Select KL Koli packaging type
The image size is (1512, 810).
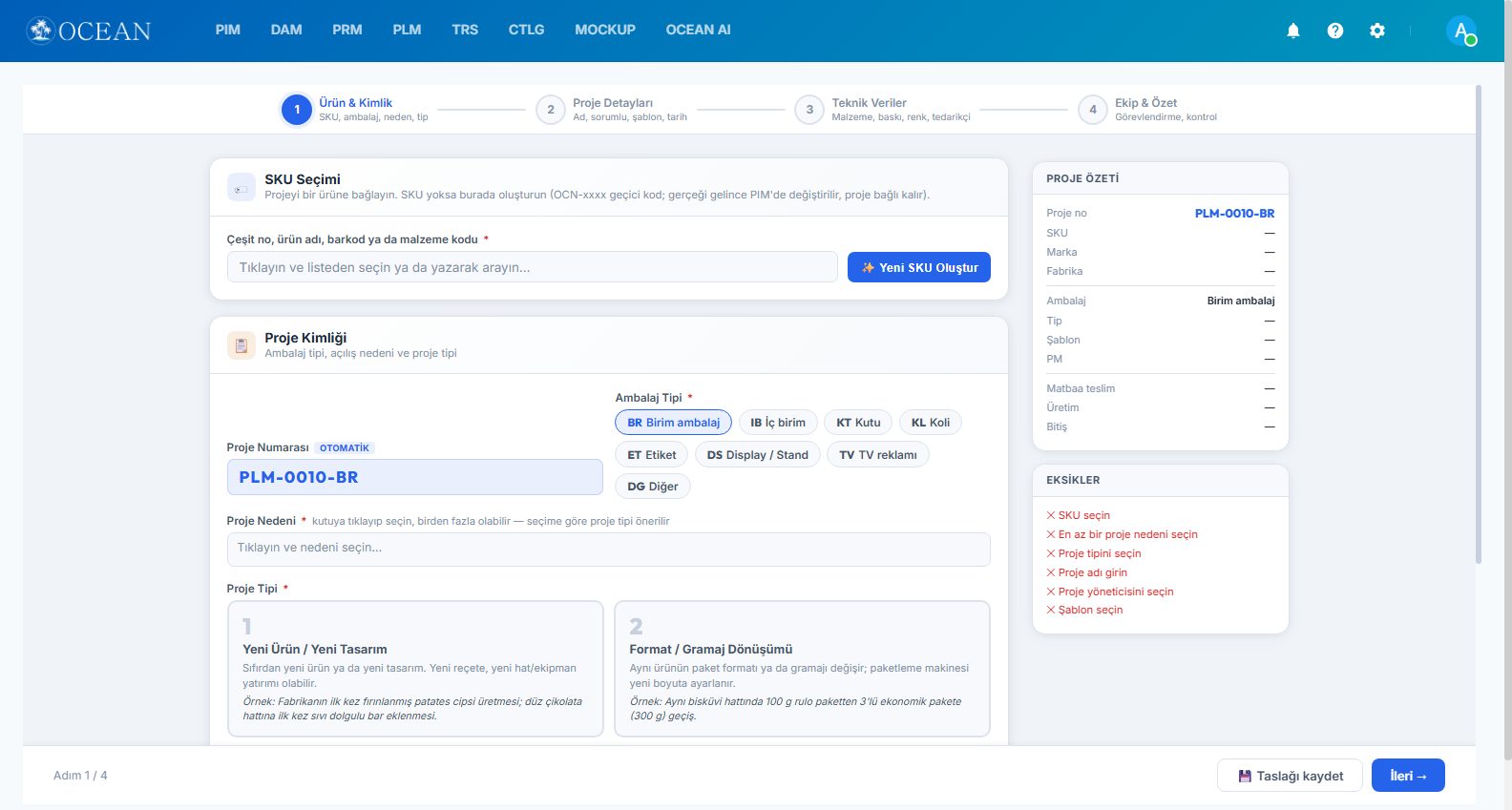(931, 423)
